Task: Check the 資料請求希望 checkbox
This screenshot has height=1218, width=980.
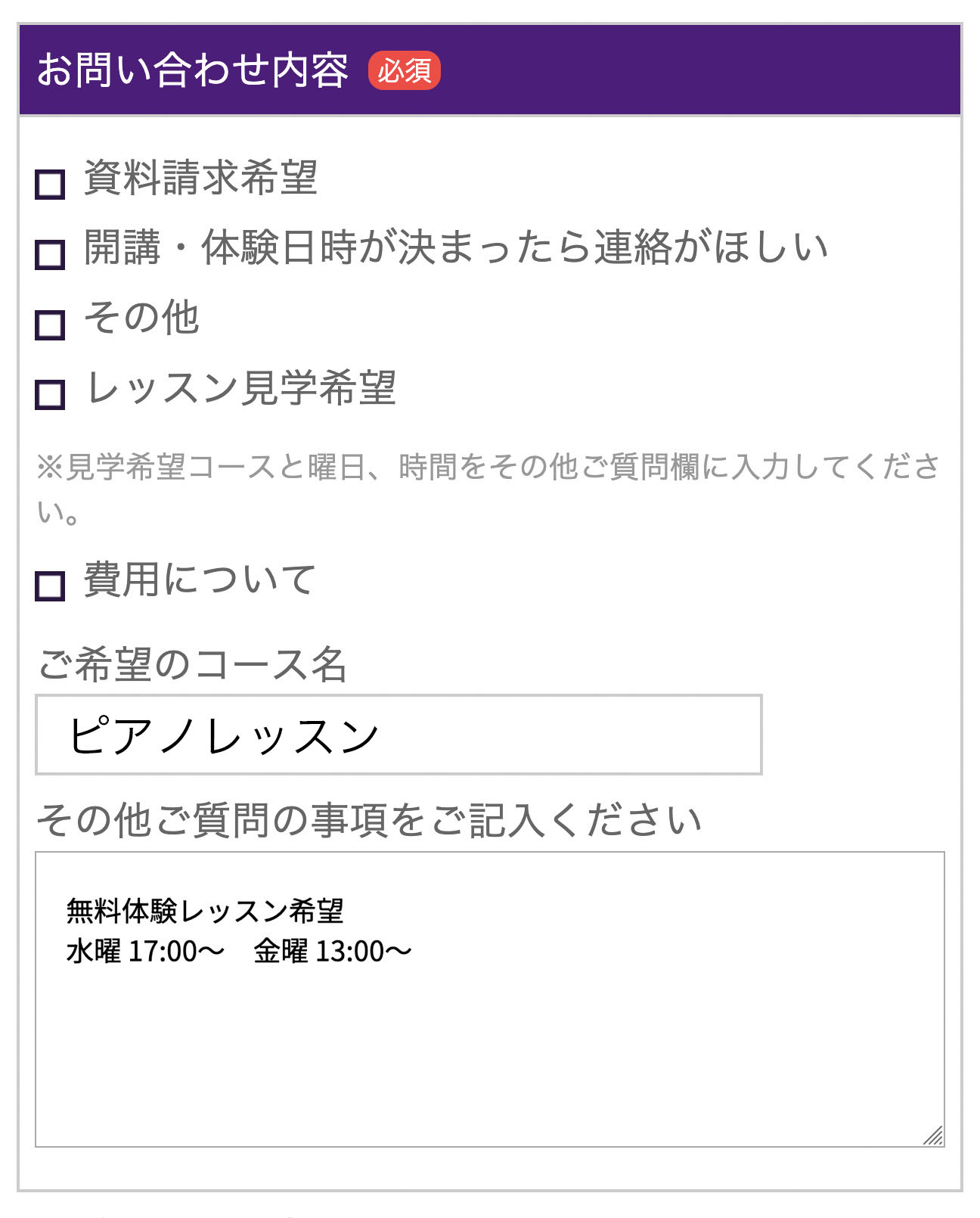Action: tap(50, 184)
